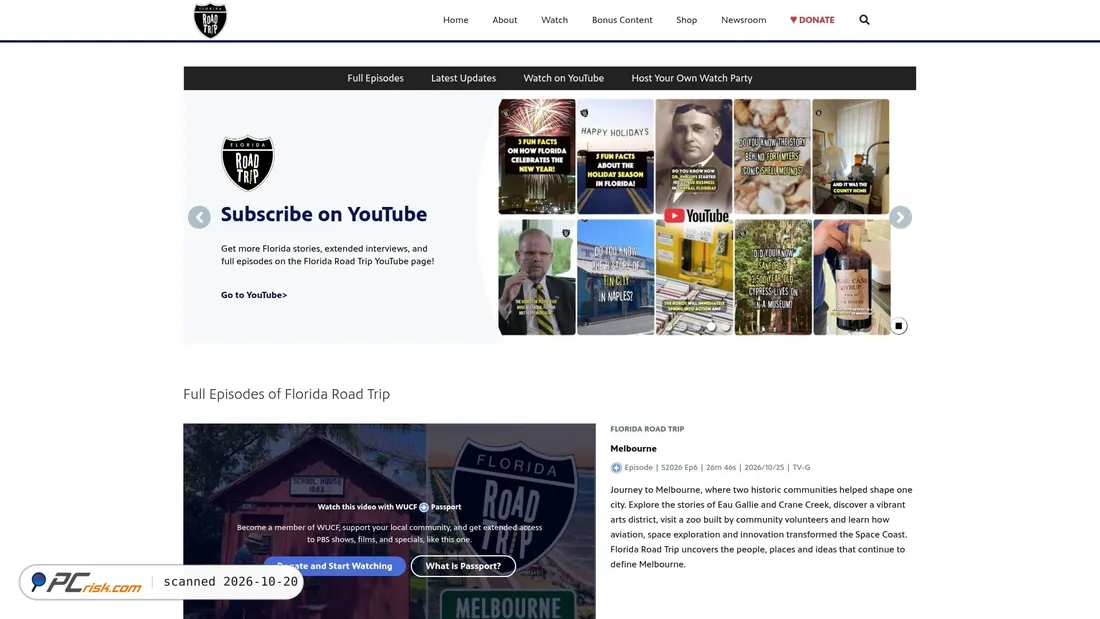Visit the Shop page
The width and height of the screenshot is (1100, 619).
coord(686,20)
